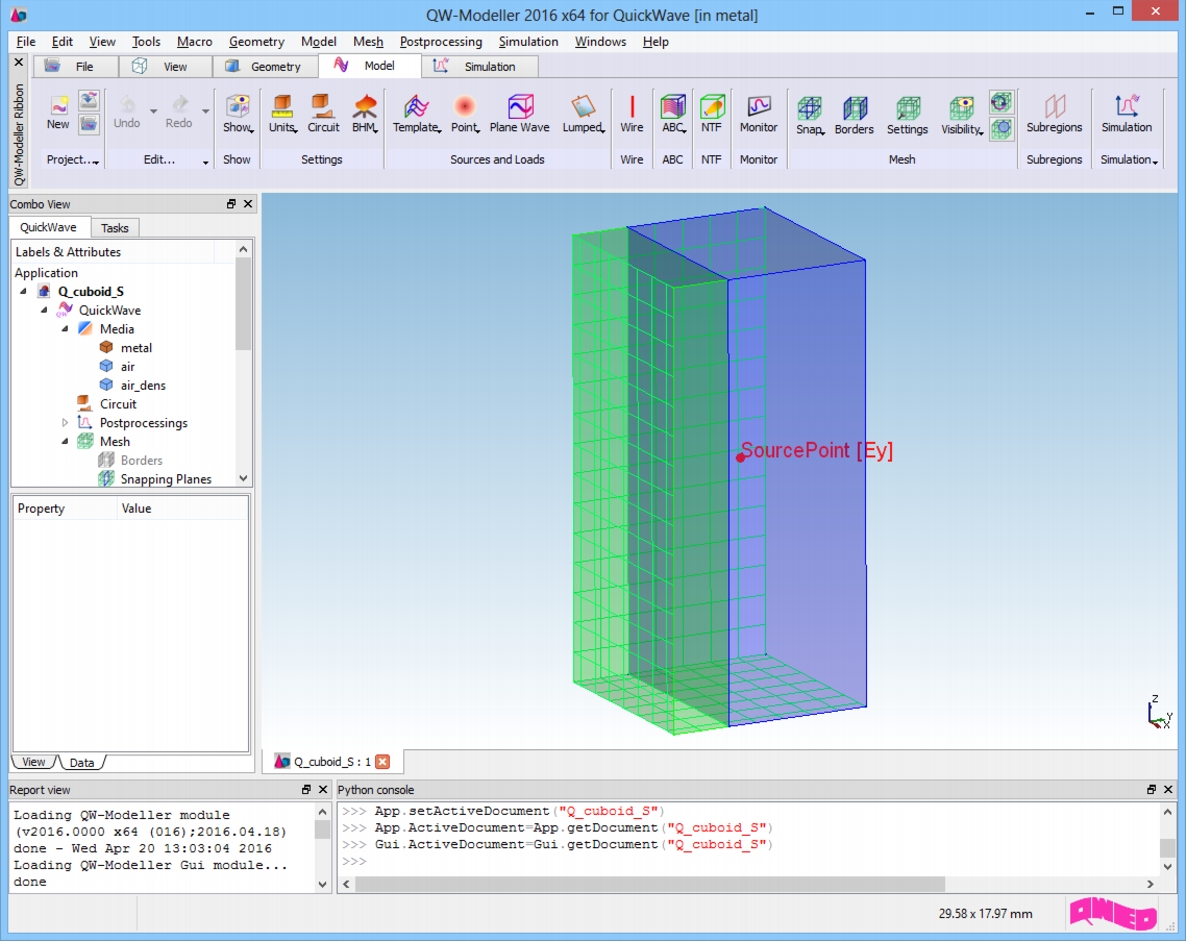Open the ABC boundary tool

(x=673, y=114)
